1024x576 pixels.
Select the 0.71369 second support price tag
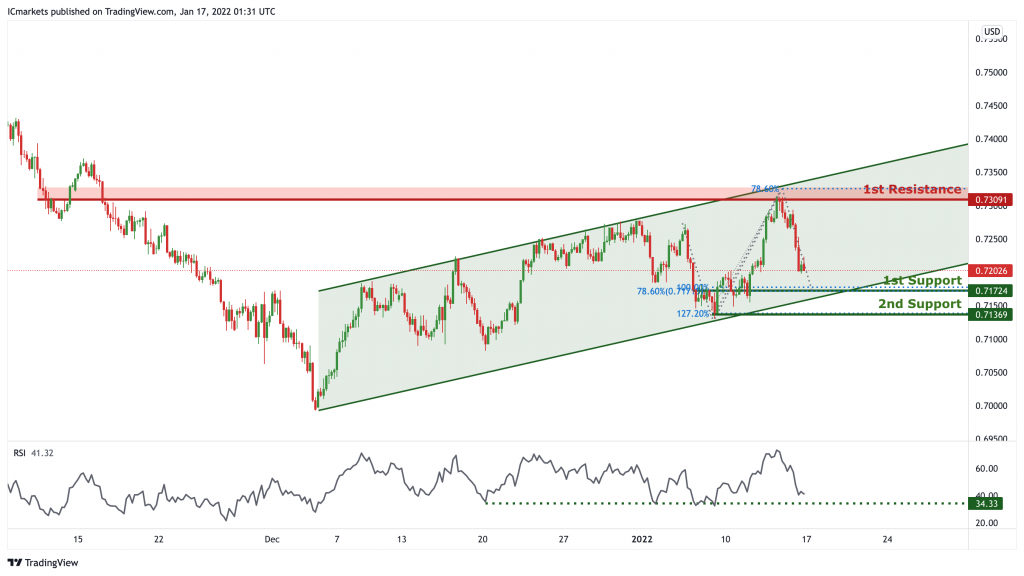point(991,315)
